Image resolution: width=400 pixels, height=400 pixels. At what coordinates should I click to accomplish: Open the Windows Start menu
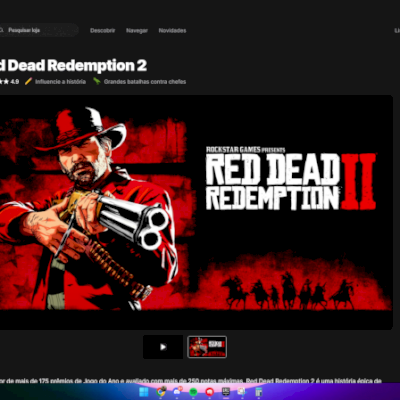pos(144,392)
